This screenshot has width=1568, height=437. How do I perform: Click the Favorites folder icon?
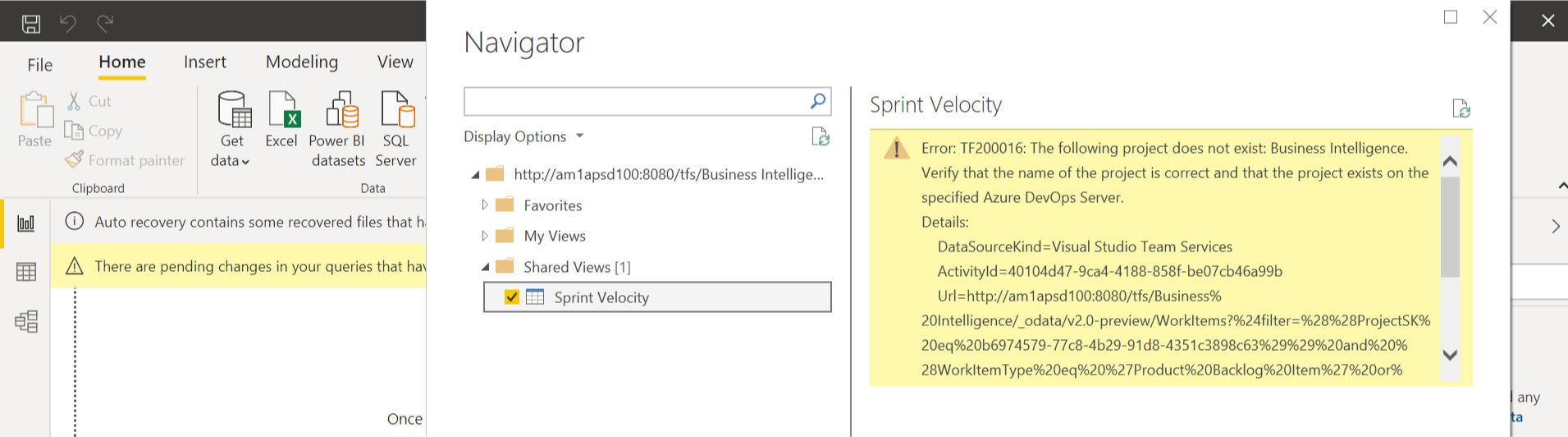[x=505, y=205]
